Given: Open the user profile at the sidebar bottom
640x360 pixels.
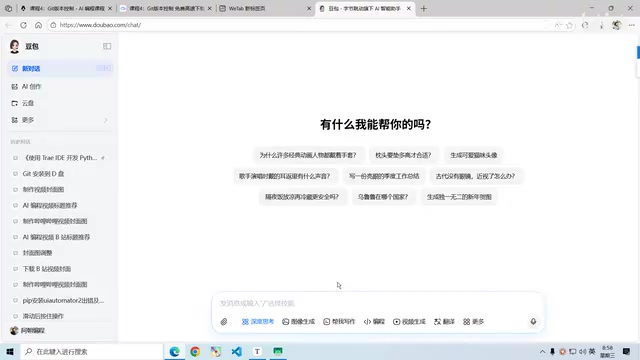Looking at the screenshot, I should point(28,331).
